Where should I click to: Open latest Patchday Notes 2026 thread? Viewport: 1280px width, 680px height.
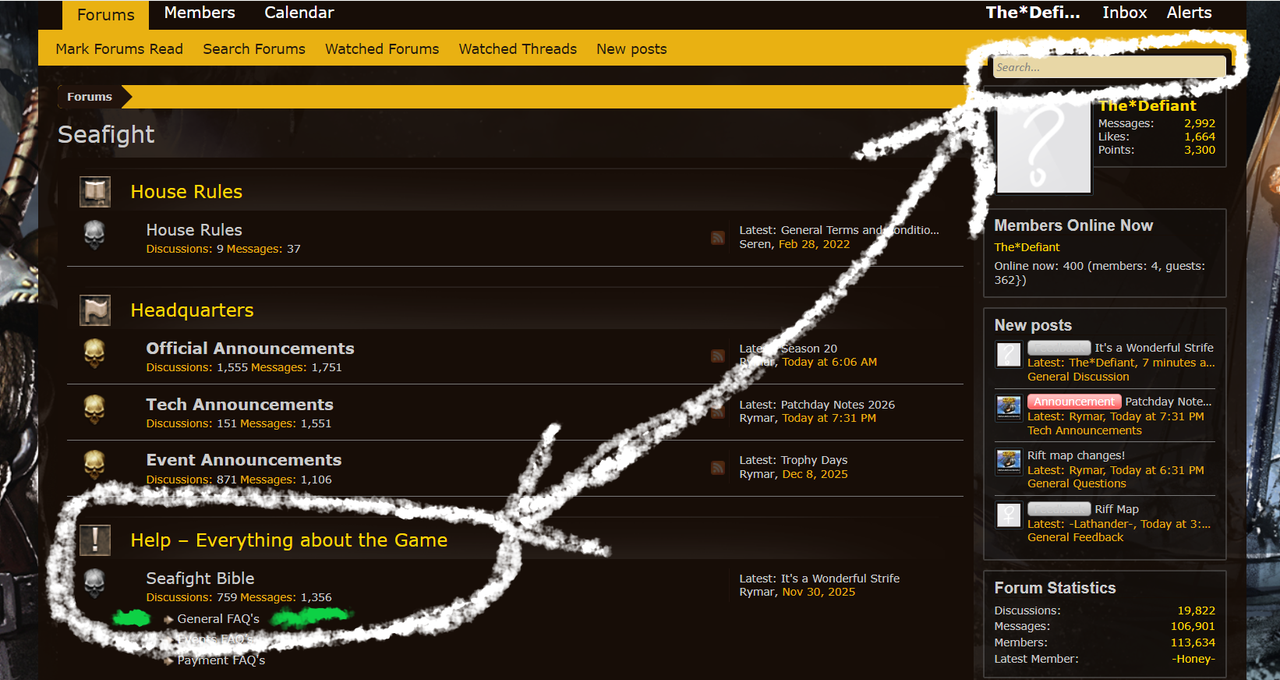point(838,405)
